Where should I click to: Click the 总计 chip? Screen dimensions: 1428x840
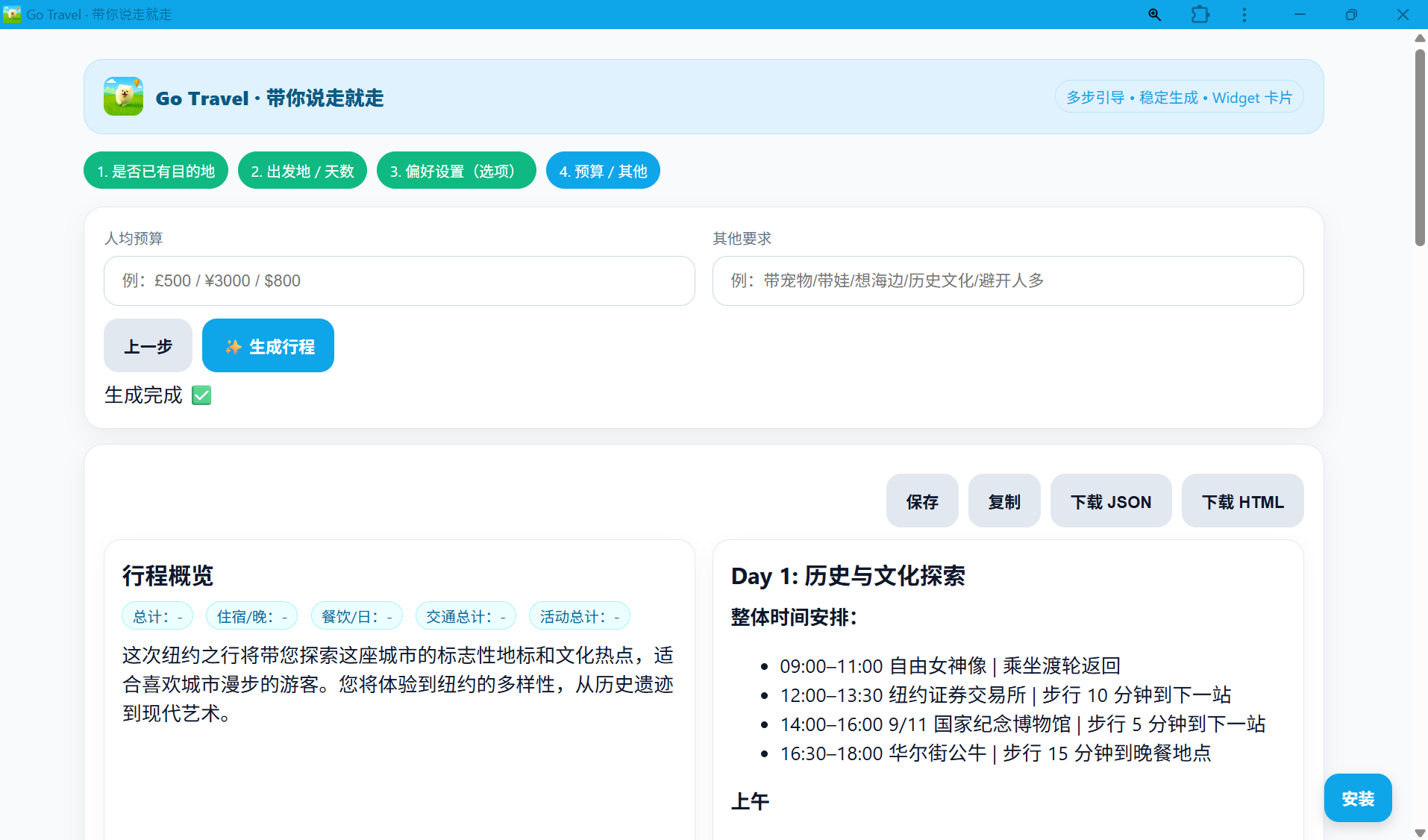pos(157,616)
